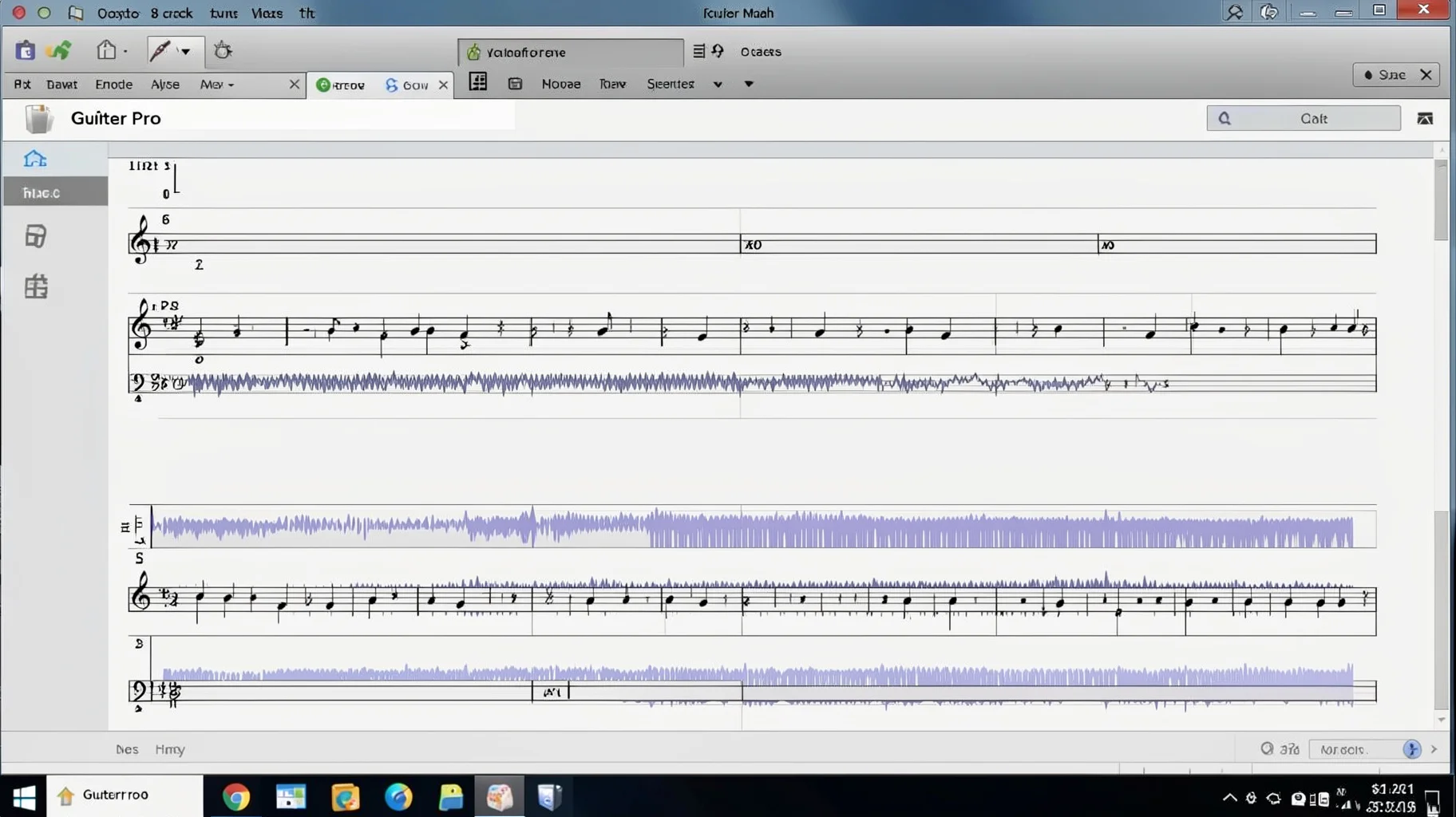1456x817 pixels.
Task: Close the panel with the X after Mey
Action: (x=294, y=84)
